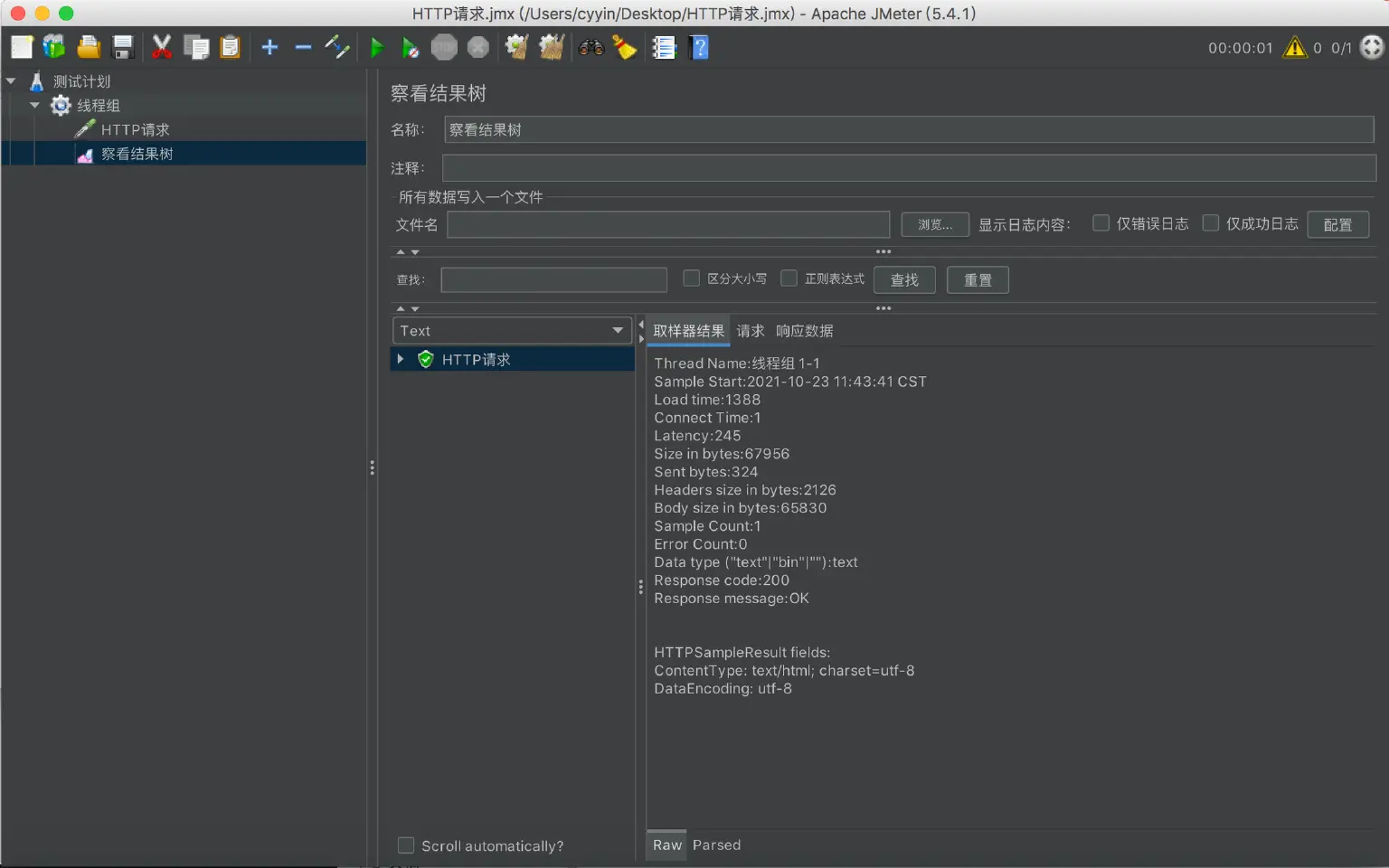This screenshot has height=868, width=1389.
Task: Click the Clear All broom icons
Action: (551, 47)
